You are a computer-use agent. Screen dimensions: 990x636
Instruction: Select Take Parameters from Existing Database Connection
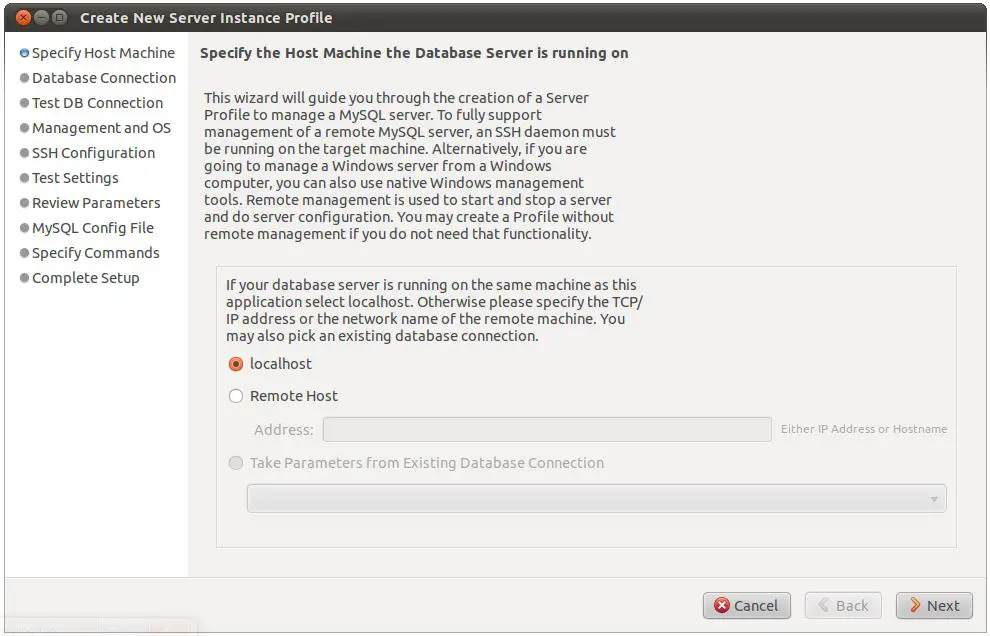pos(236,463)
